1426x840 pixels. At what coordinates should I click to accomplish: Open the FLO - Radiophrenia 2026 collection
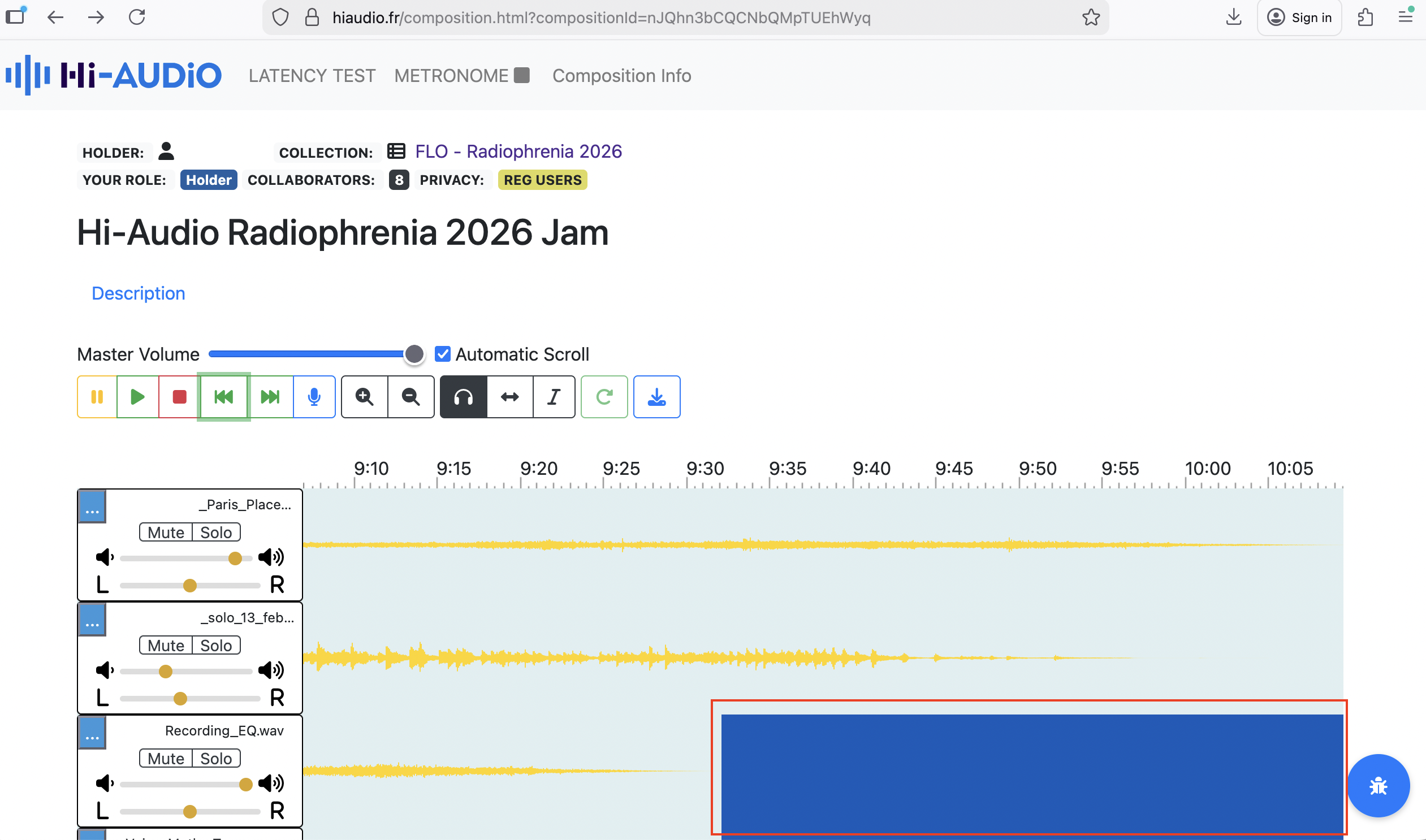tap(518, 151)
